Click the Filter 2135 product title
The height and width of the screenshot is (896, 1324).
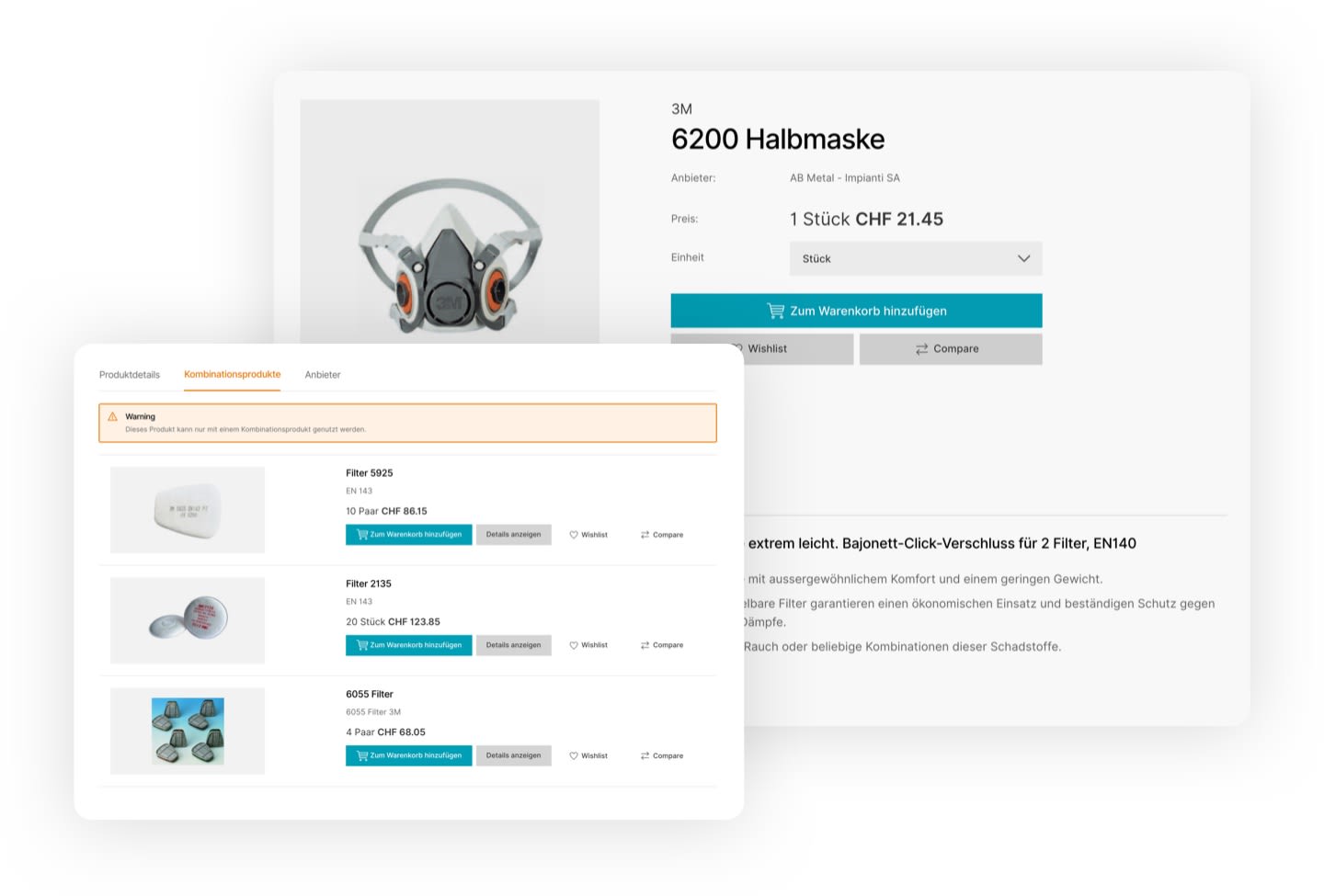pos(369,584)
